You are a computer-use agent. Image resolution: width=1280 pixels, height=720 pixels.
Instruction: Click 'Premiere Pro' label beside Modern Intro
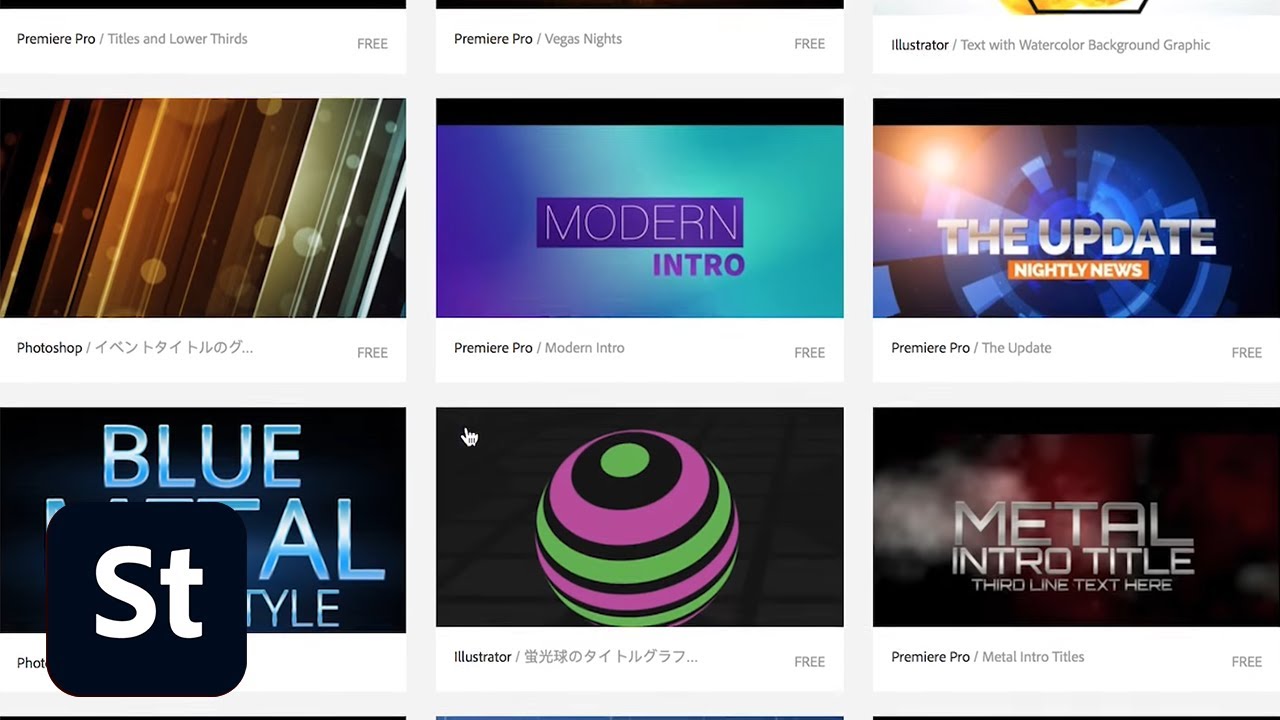493,348
